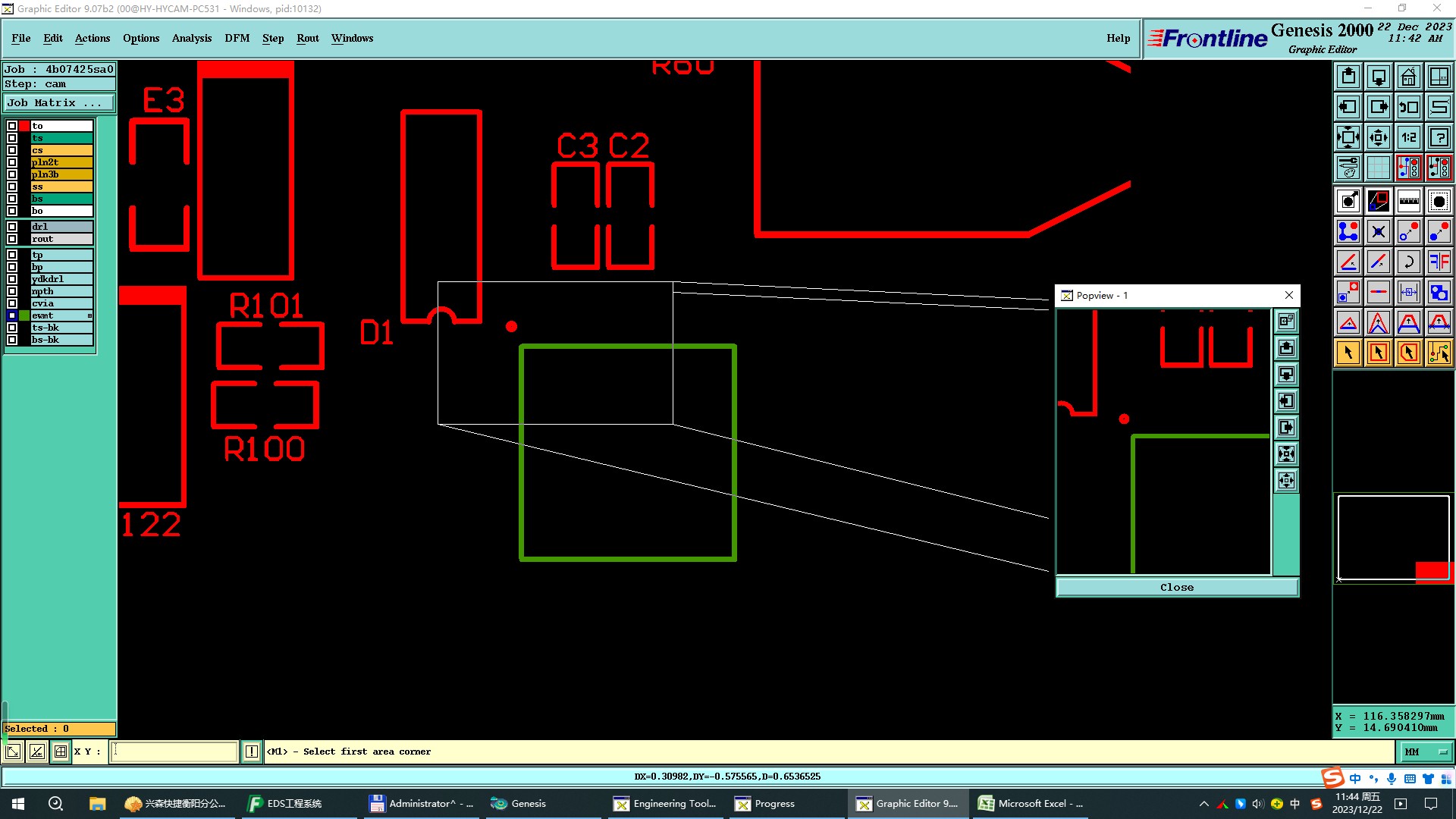Click the delete feature X icon
Viewport: 1456px width, 819px height.
pos(1378,231)
